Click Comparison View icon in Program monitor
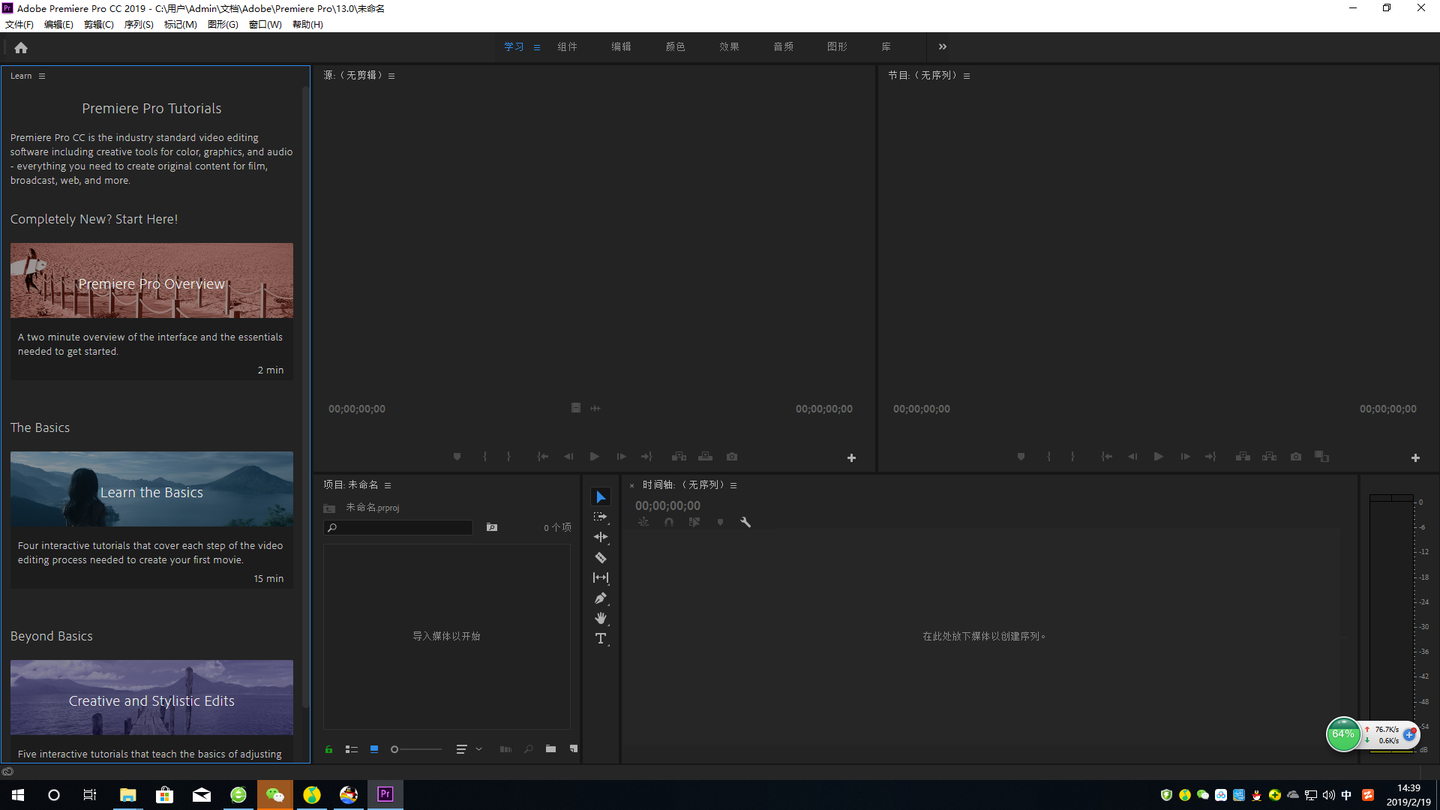1440x810 pixels. pos(1322,457)
